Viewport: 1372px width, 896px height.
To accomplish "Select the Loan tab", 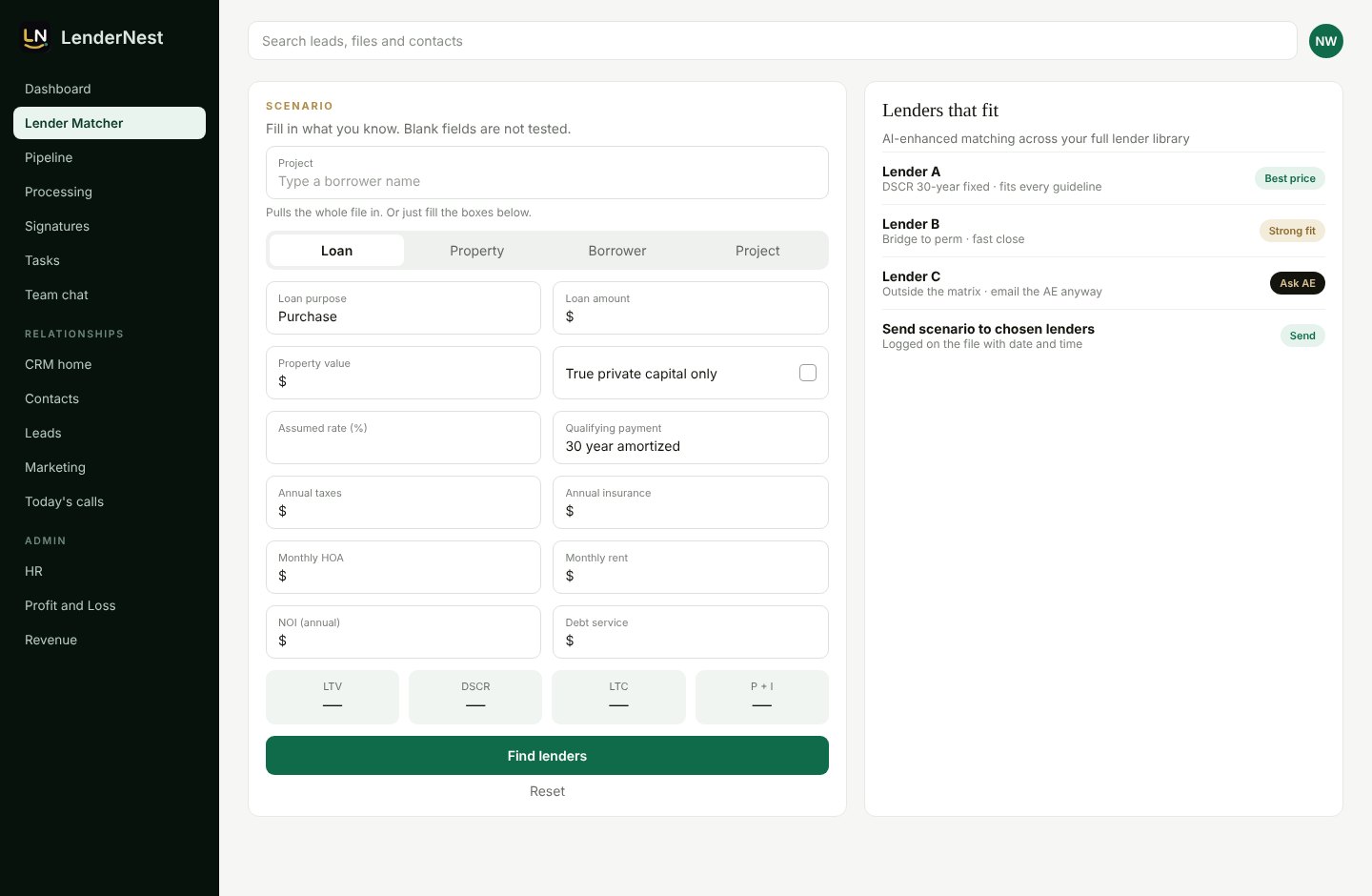I will pyautogui.click(x=336, y=251).
